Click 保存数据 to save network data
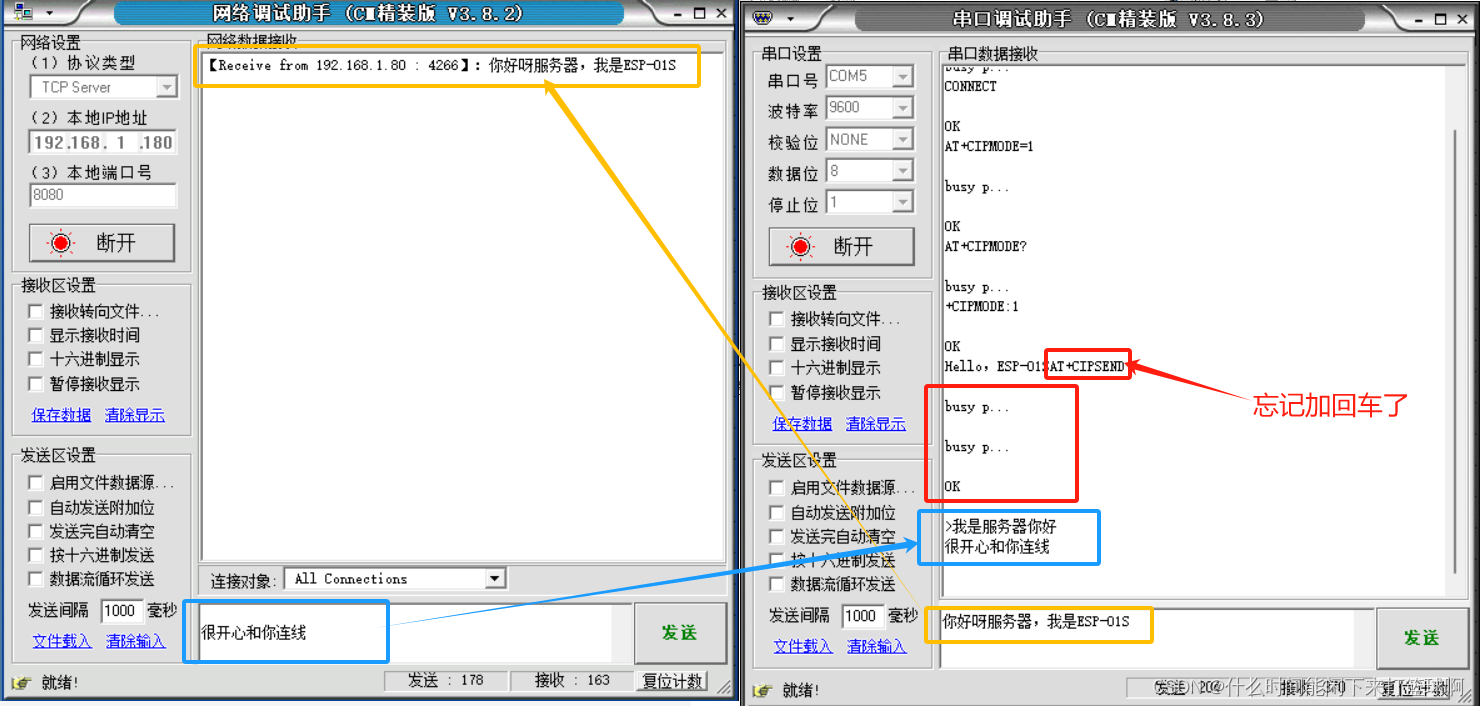 [x=61, y=415]
